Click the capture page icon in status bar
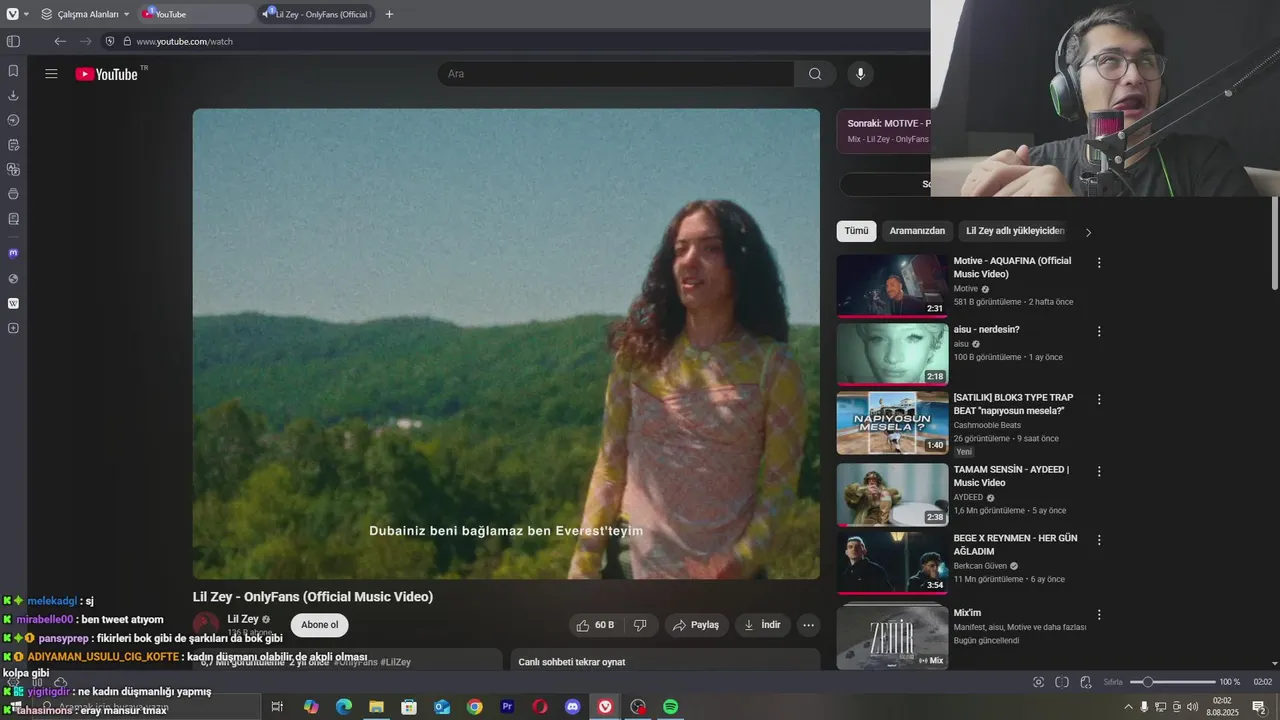Viewport: 1280px width, 720px height. [1038, 682]
